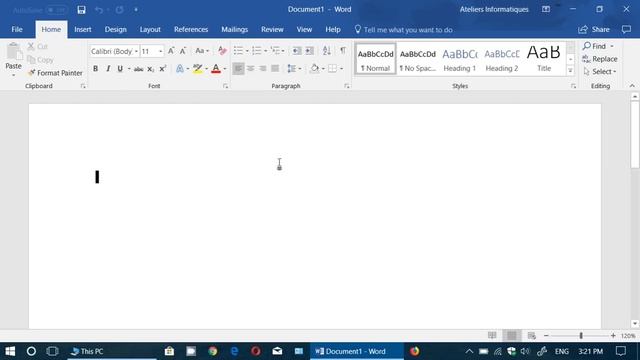Click Justify alignment icon
The image size is (640, 360).
pyautogui.click(x=275, y=69)
